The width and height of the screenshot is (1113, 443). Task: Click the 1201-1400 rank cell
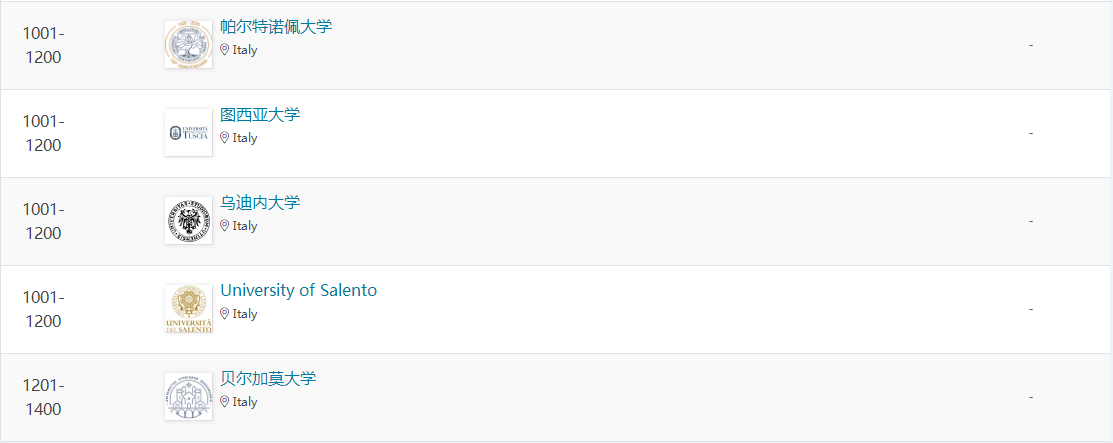pyautogui.click(x=42, y=397)
